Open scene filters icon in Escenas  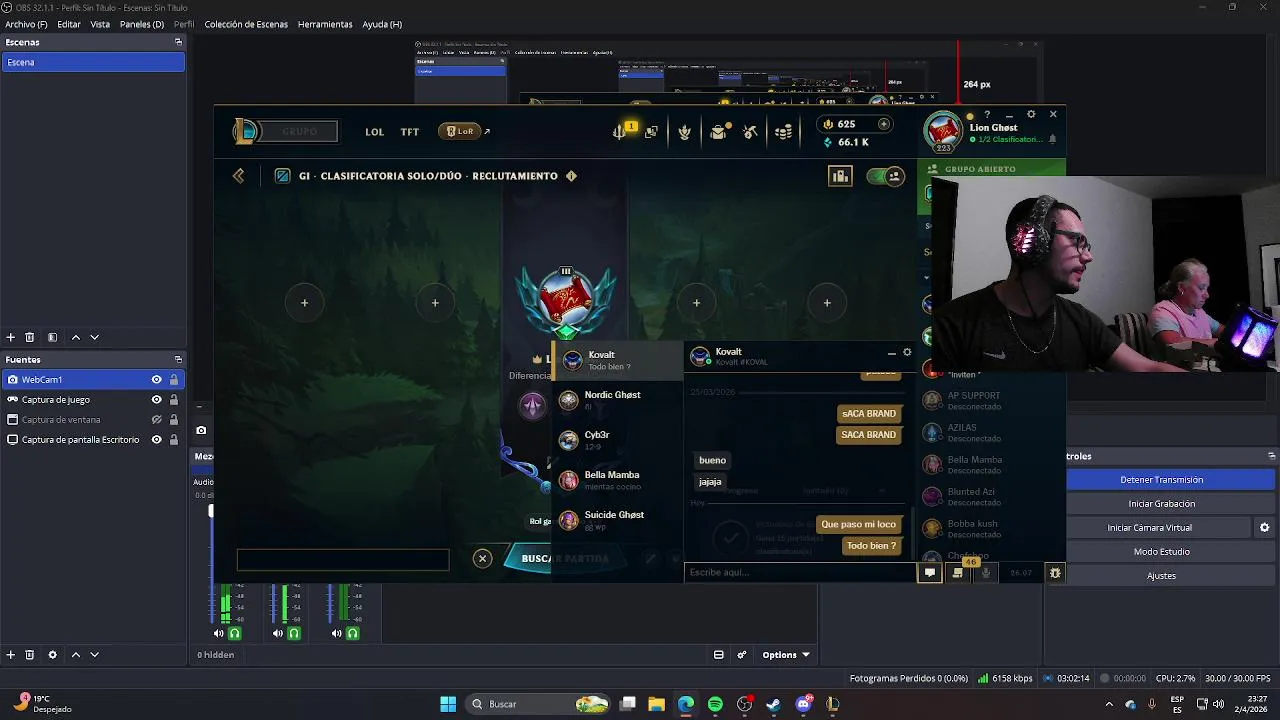point(52,337)
